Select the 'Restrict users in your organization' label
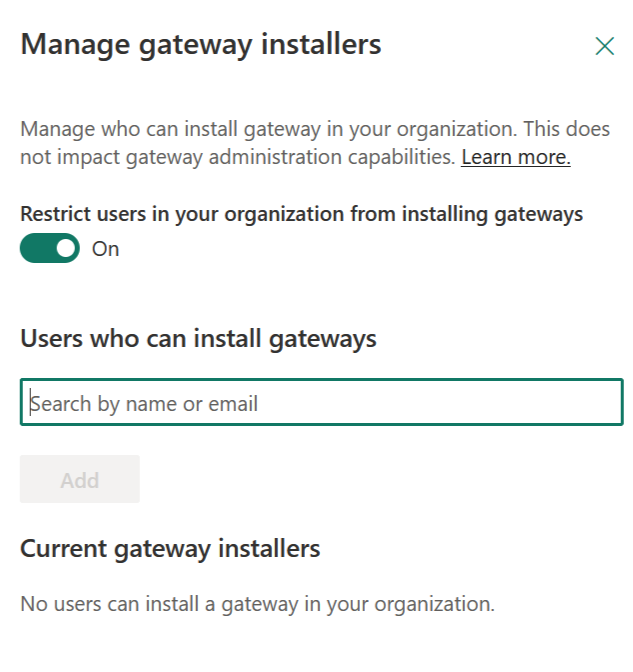This screenshot has height=672, width=633. tap(301, 213)
